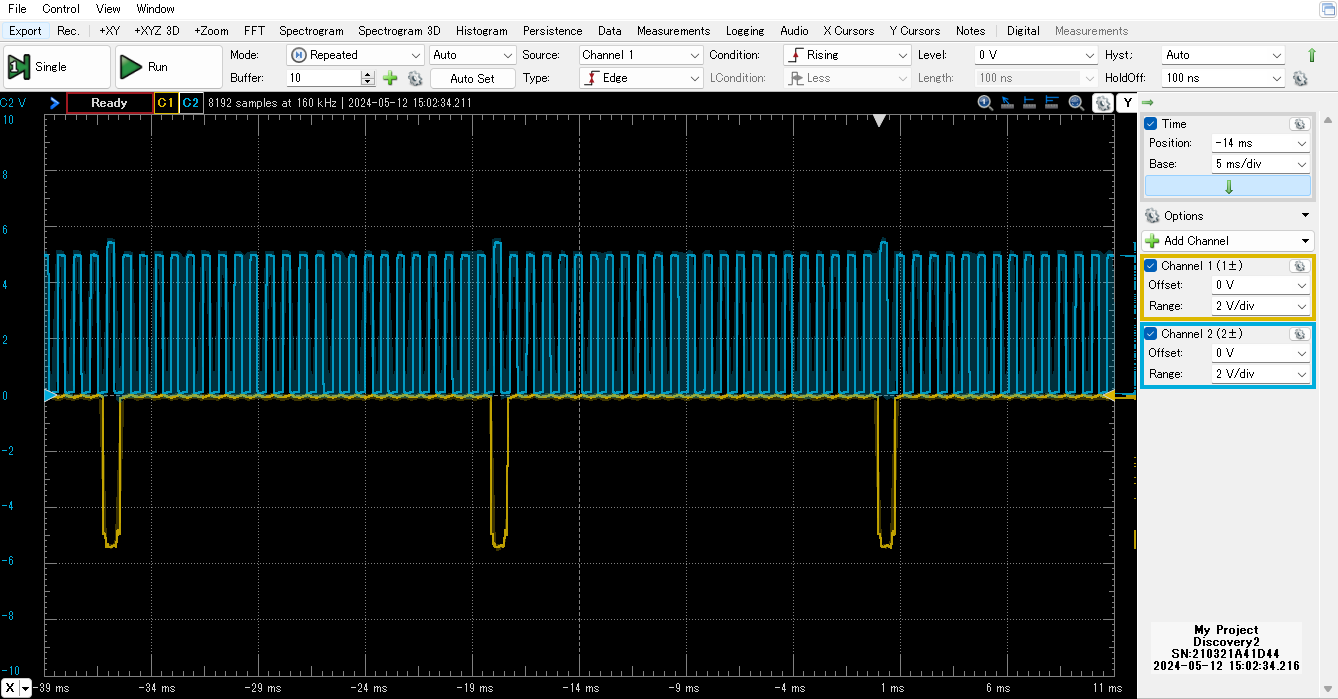Open the Histogram view
This screenshot has width=1338, height=699.
point(482,31)
